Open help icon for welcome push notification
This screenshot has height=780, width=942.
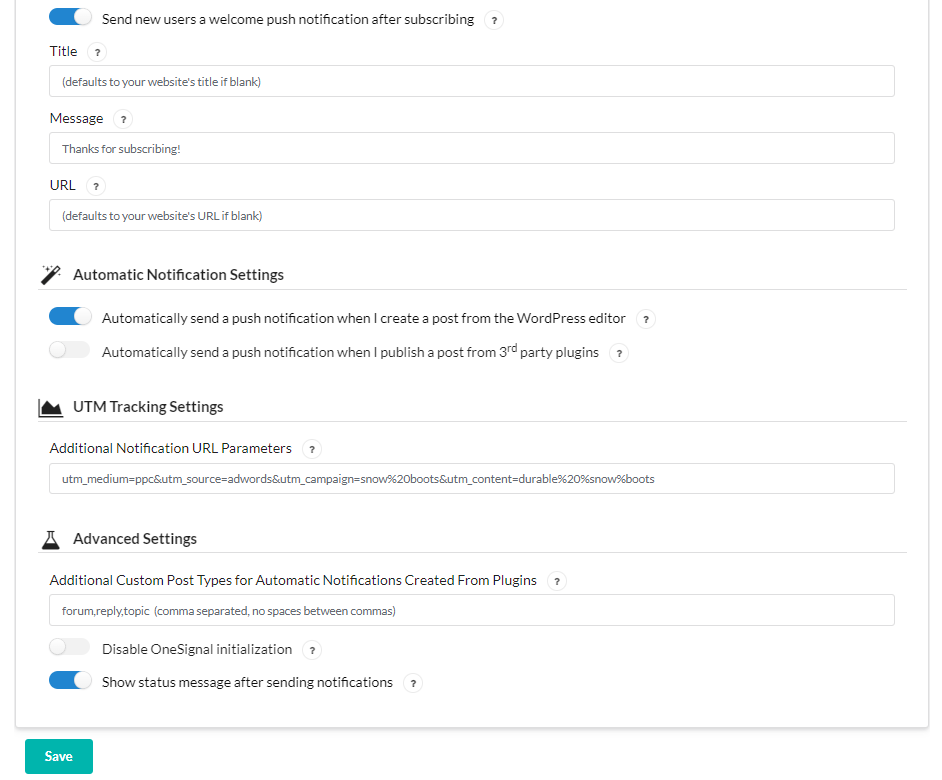(x=494, y=20)
